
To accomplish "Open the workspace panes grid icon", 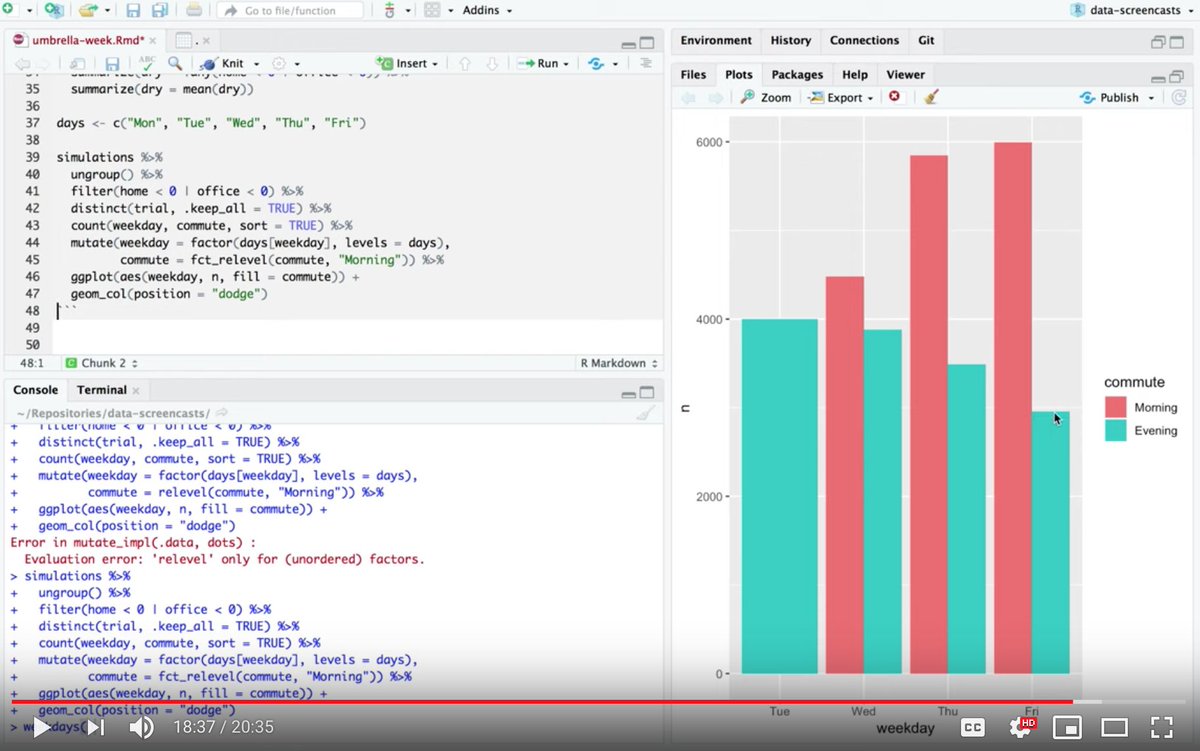I will click(x=432, y=10).
